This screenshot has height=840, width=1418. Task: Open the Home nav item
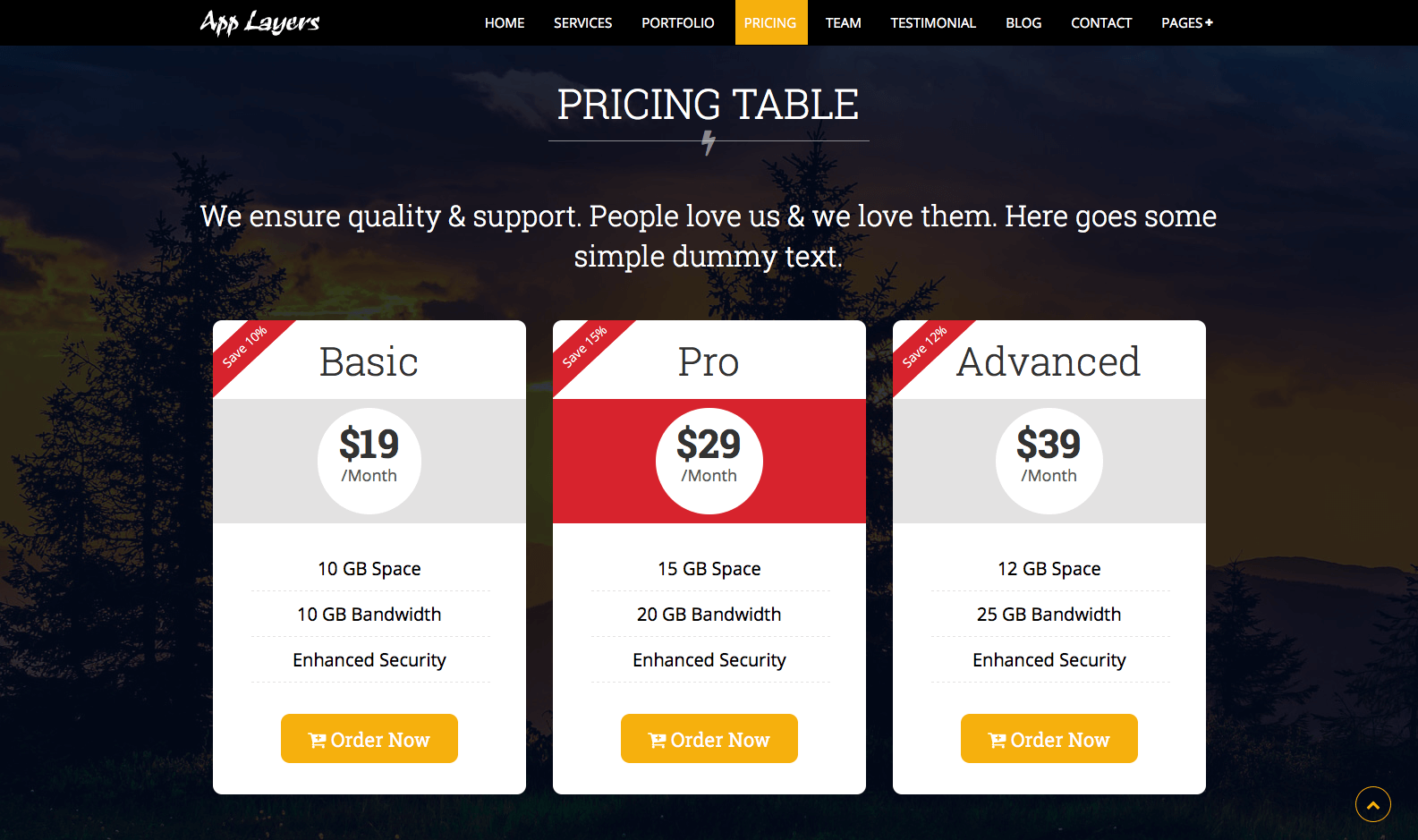pos(505,22)
